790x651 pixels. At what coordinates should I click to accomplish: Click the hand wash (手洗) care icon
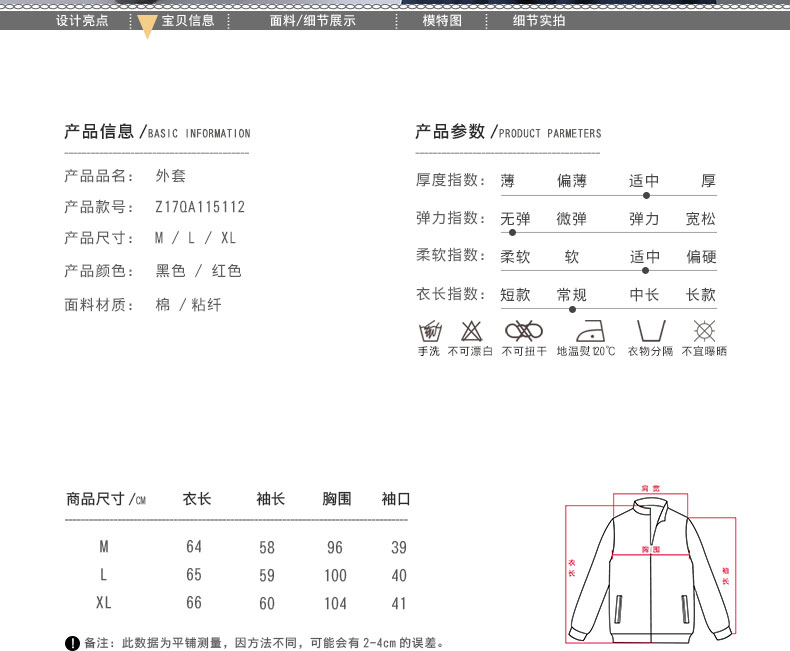(x=430, y=331)
